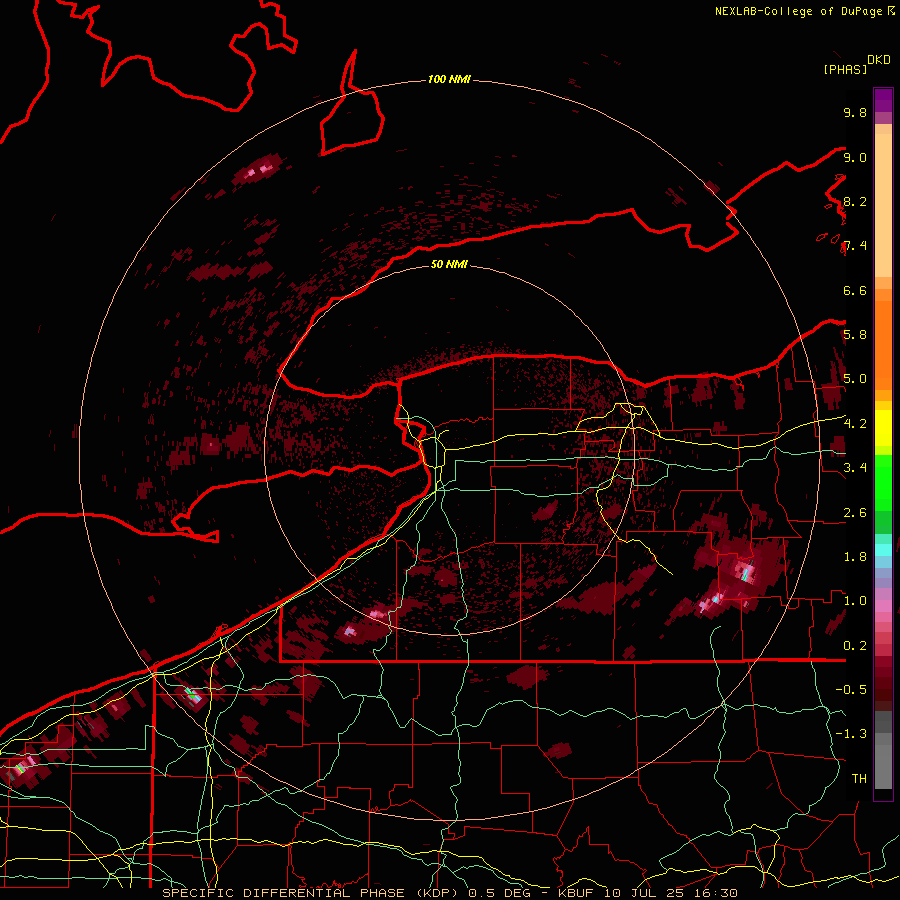Screen dimensions: 900x900
Task: Pick the cyan colorbar band
Action: [x=883, y=550]
